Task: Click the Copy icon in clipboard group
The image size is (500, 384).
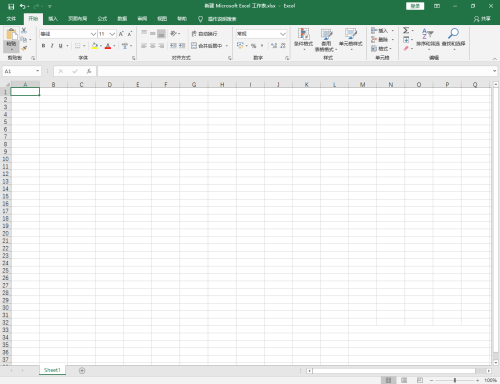Action: (x=24, y=40)
